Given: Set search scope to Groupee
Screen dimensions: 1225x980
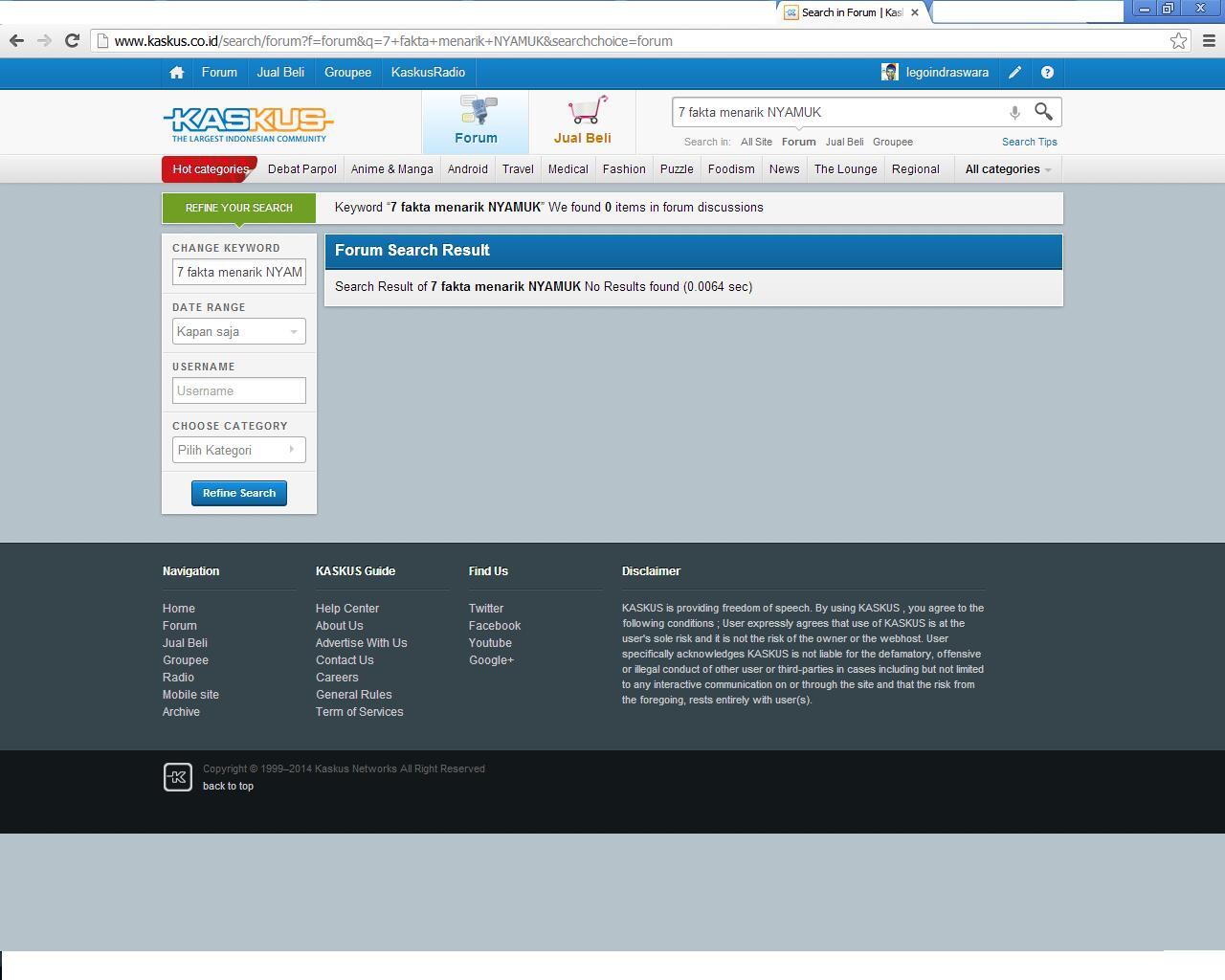Looking at the screenshot, I should pyautogui.click(x=893, y=142).
